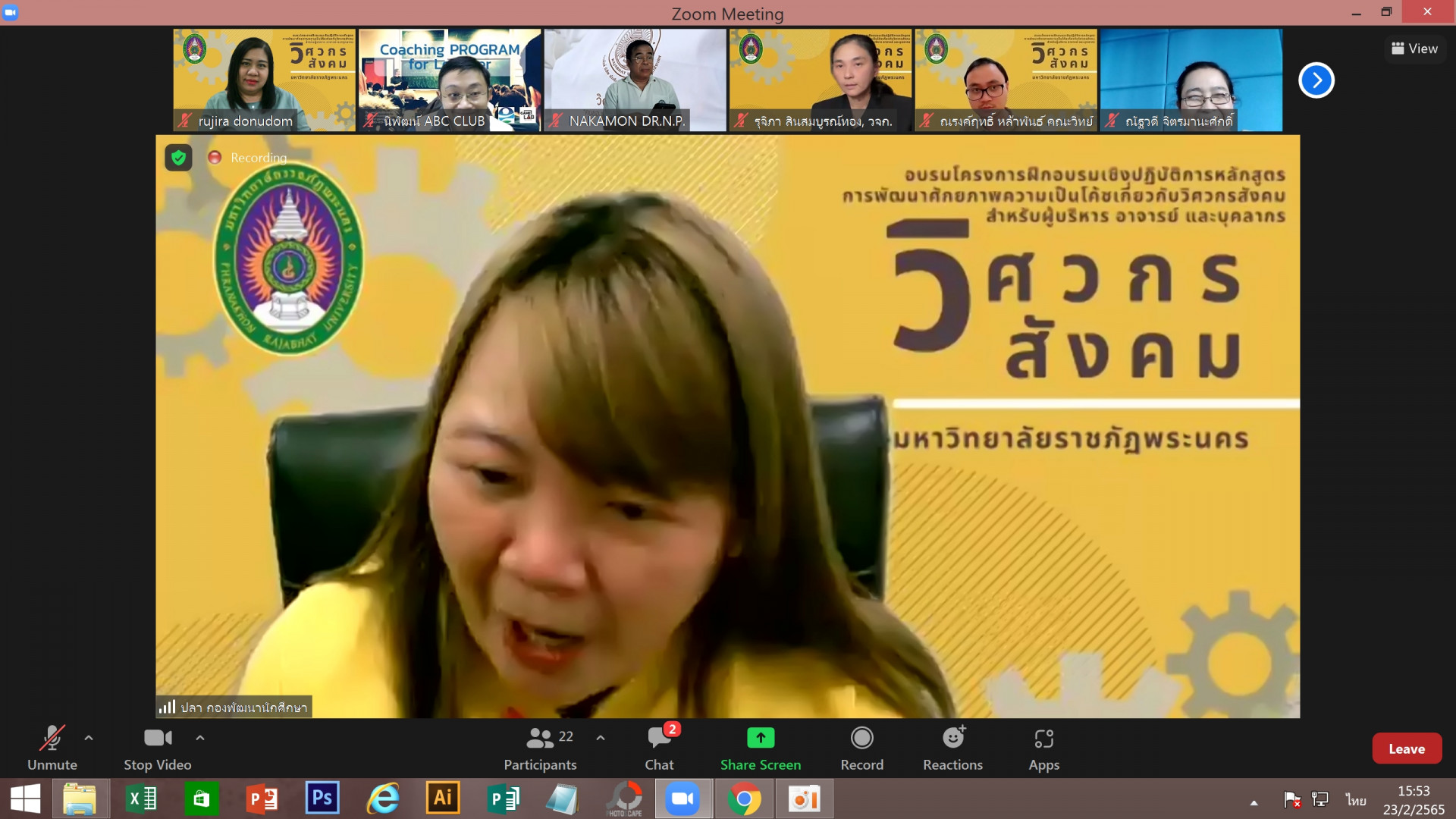Open the View layout menu

[x=1415, y=49]
